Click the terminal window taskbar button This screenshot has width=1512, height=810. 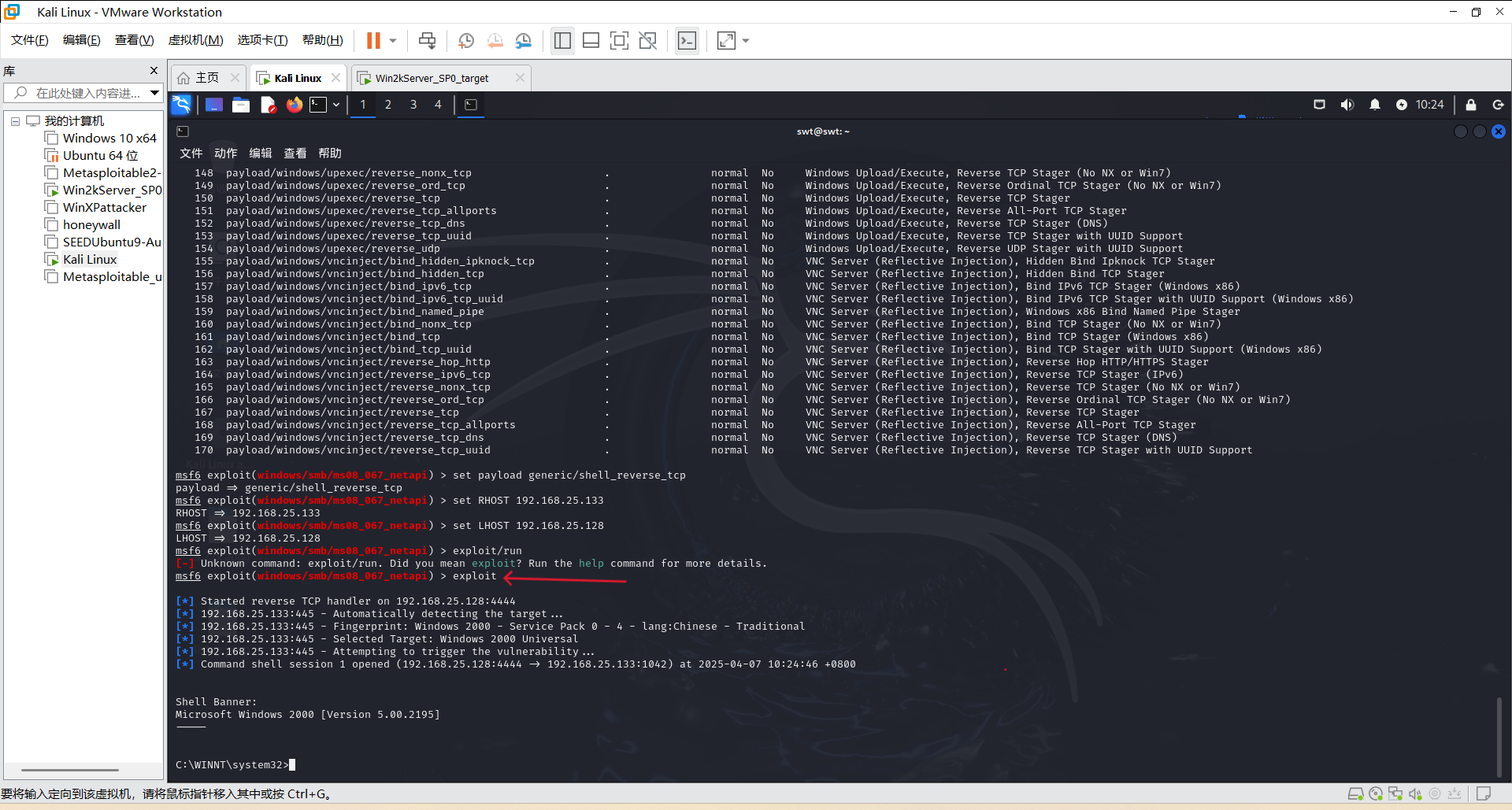tap(471, 105)
